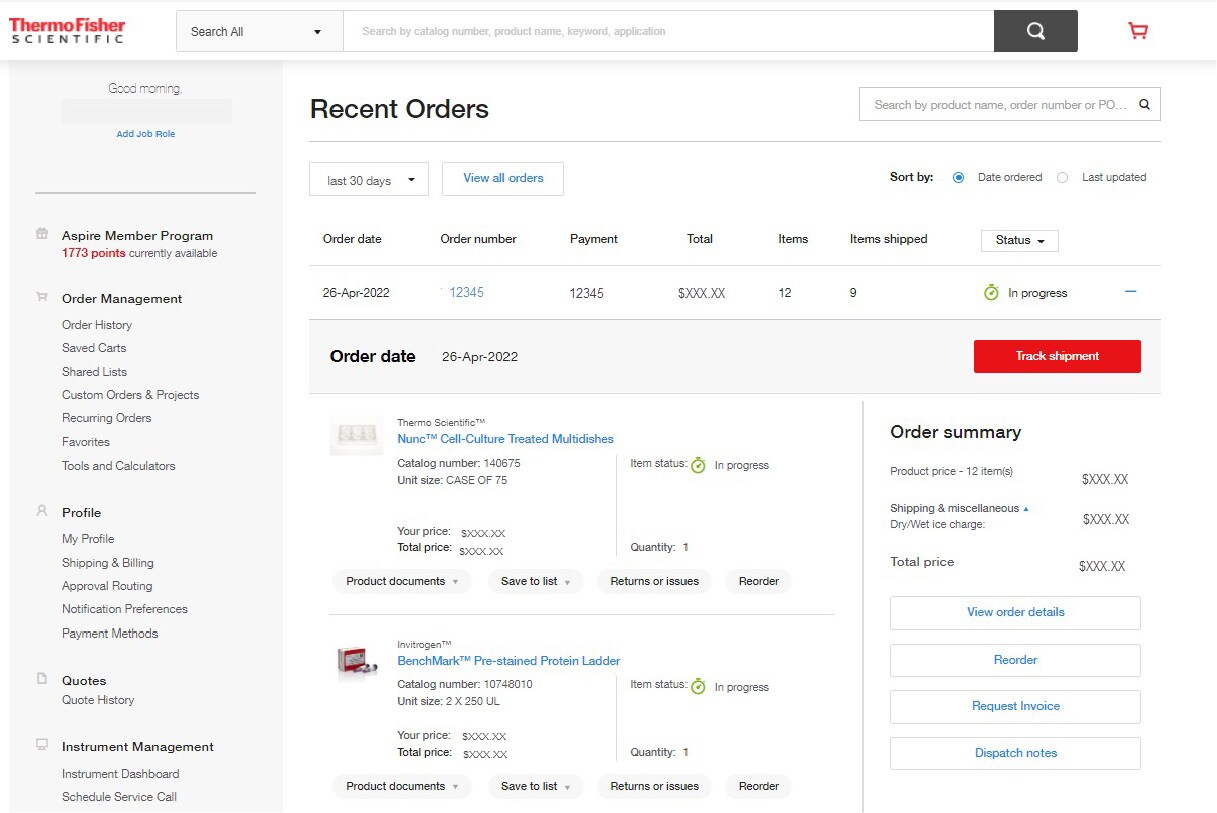The width and height of the screenshot is (1217, 813).
Task: Expand Product documents for Nunc Multidishes
Action: [x=402, y=581]
